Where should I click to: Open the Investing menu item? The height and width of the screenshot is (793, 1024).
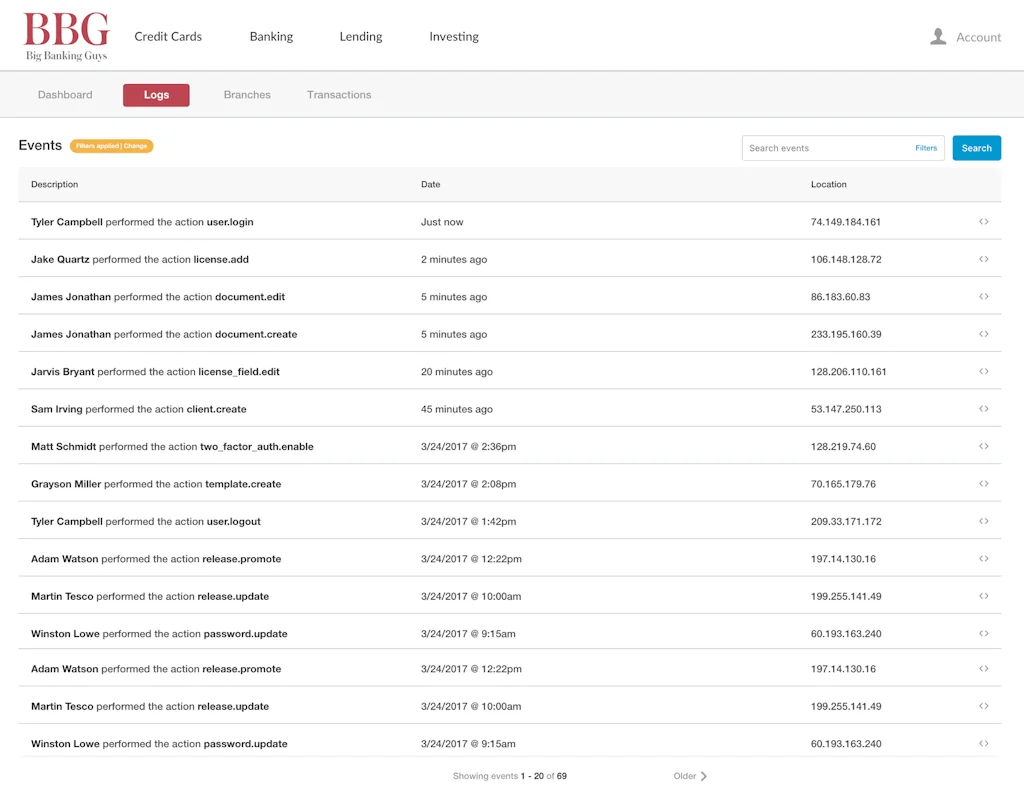coord(453,36)
